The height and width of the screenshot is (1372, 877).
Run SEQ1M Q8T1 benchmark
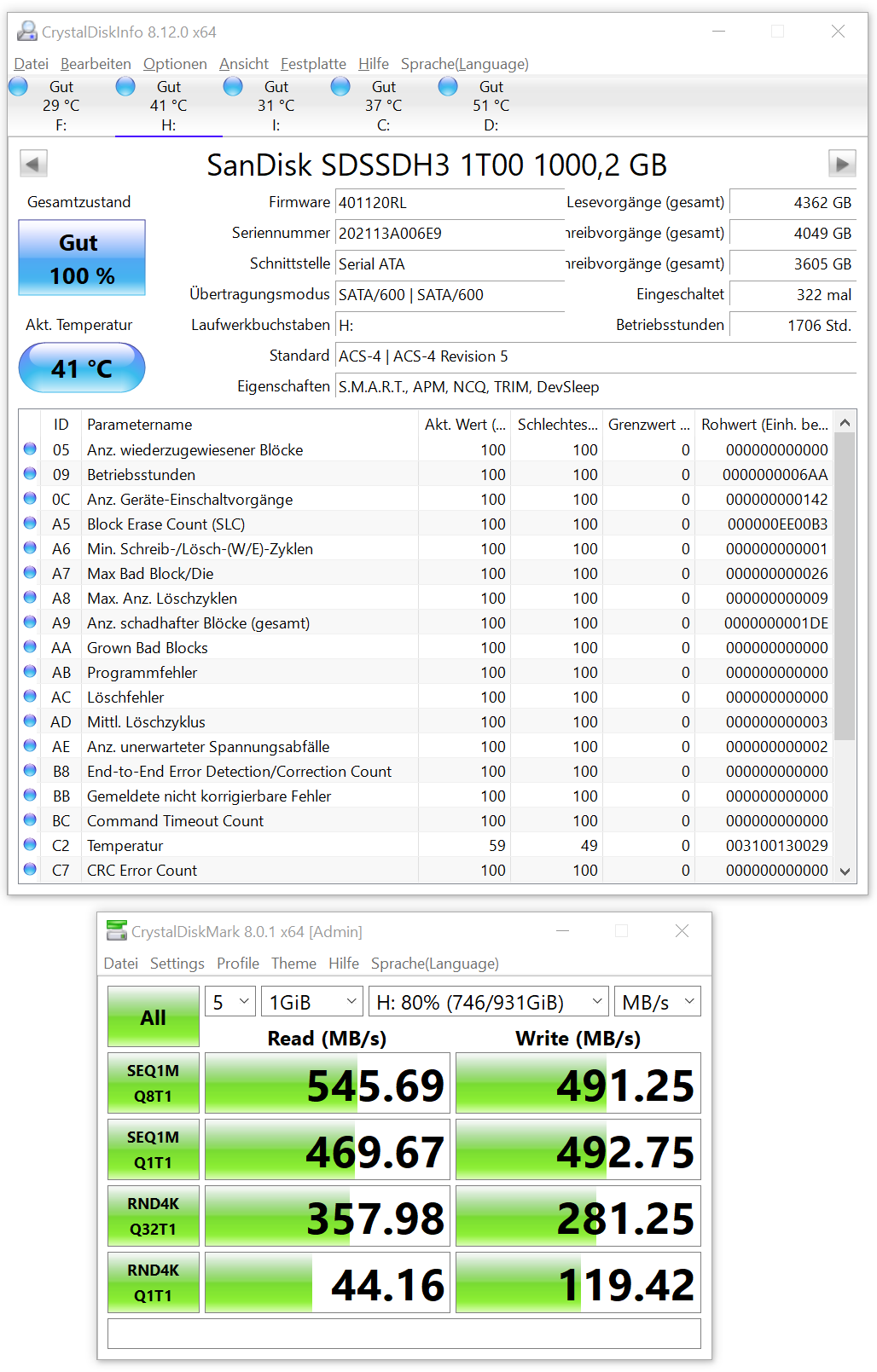(x=154, y=1083)
